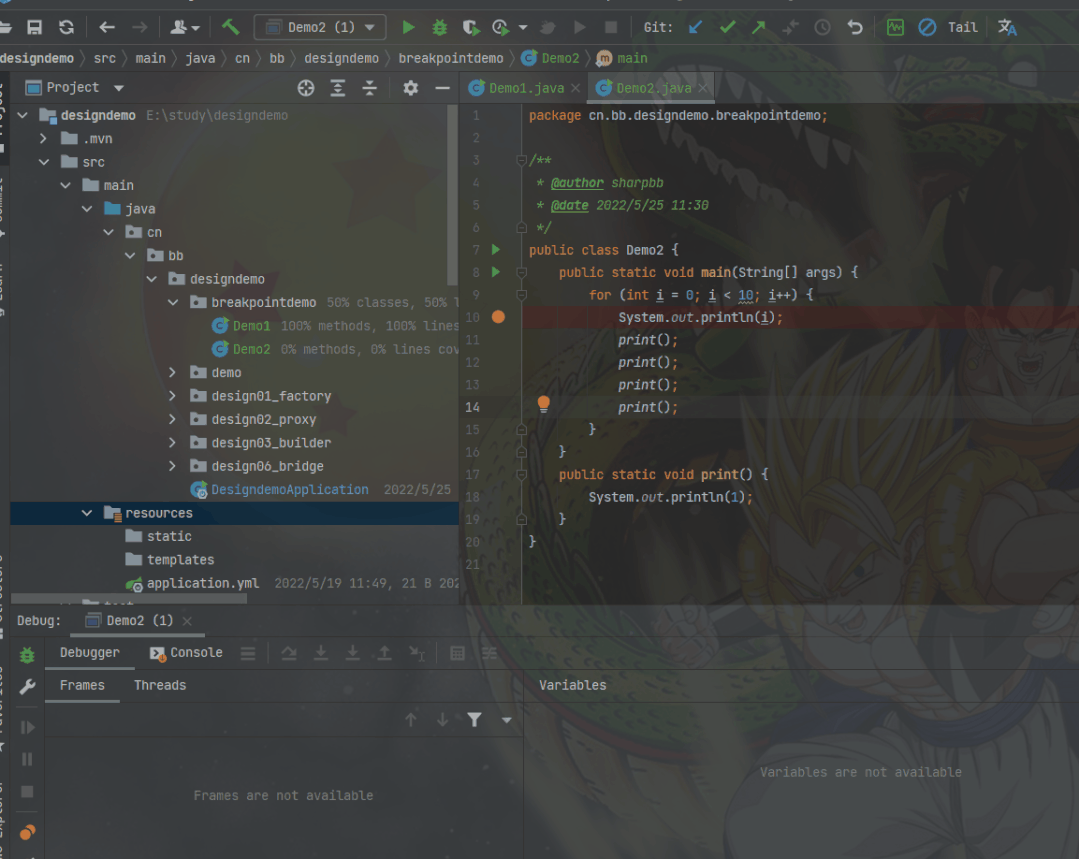The width and height of the screenshot is (1079, 859).
Task: Expand the demo folder in the Project tree
Action: [171, 372]
